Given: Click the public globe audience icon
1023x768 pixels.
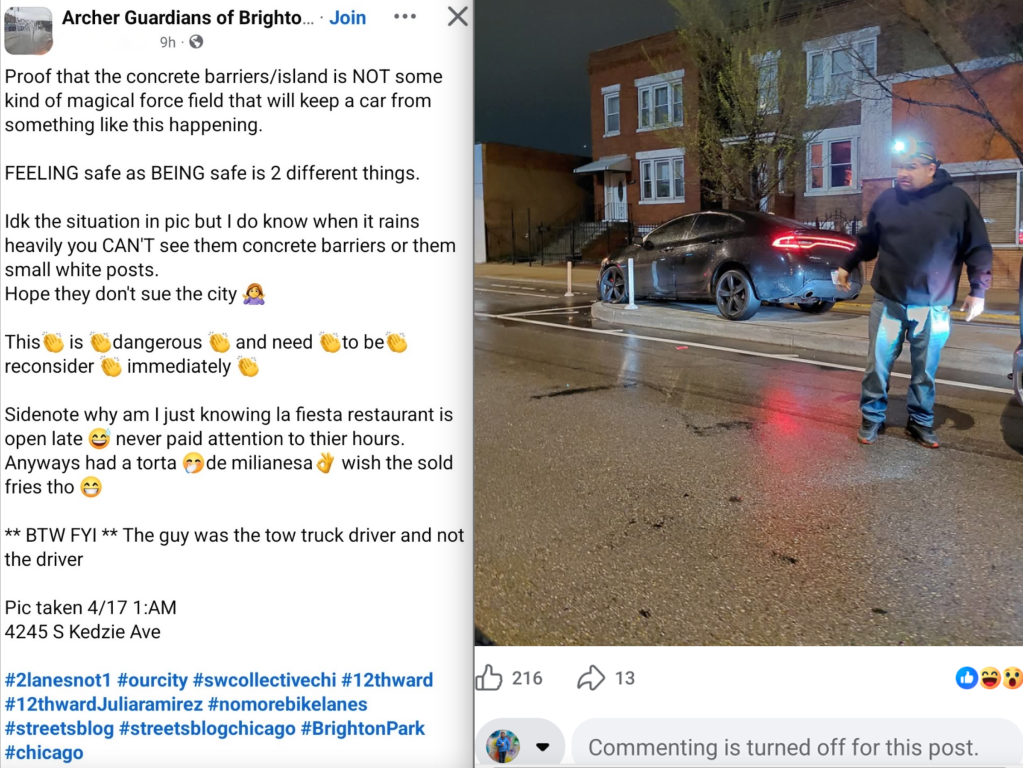Looking at the screenshot, I should [196, 42].
